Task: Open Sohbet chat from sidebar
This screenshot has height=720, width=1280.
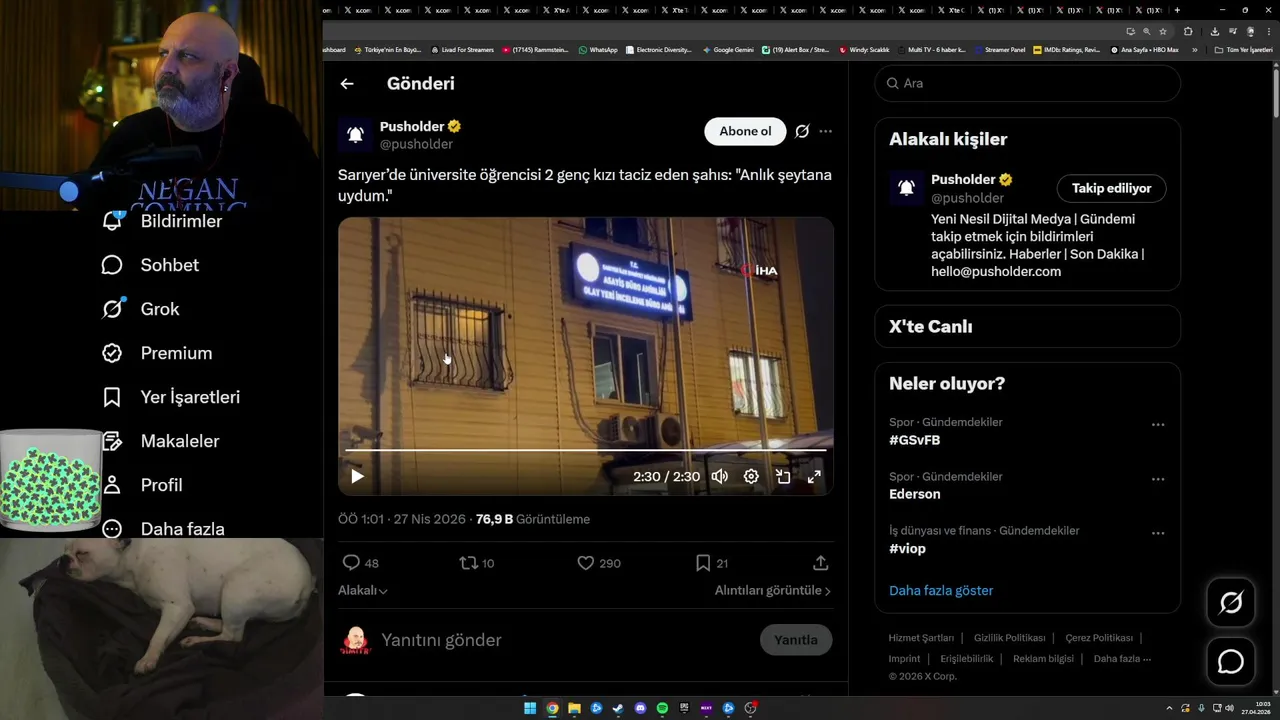Action: 150,265
